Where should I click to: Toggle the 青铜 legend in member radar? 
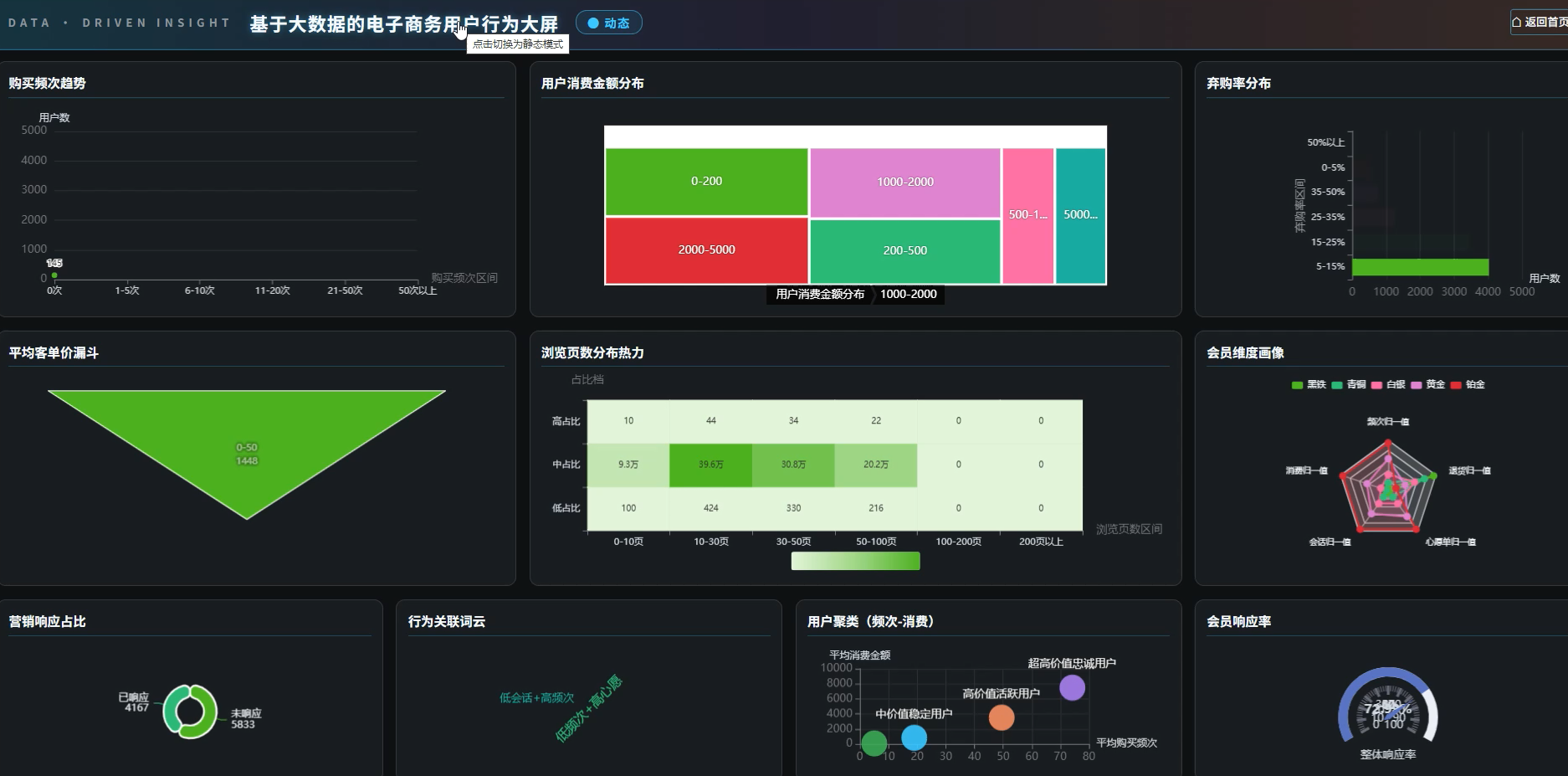pyautogui.click(x=1348, y=384)
